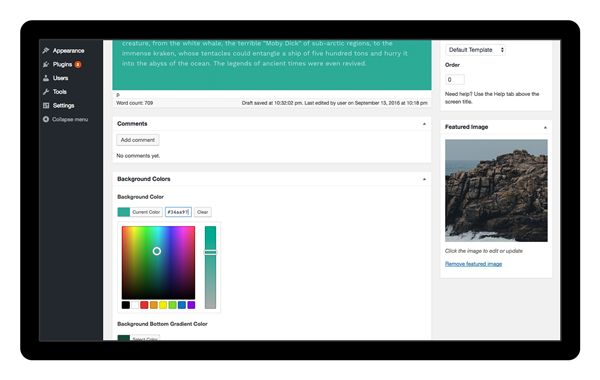Select the purple palette swatch
The width and height of the screenshot is (600, 380).
point(191,305)
